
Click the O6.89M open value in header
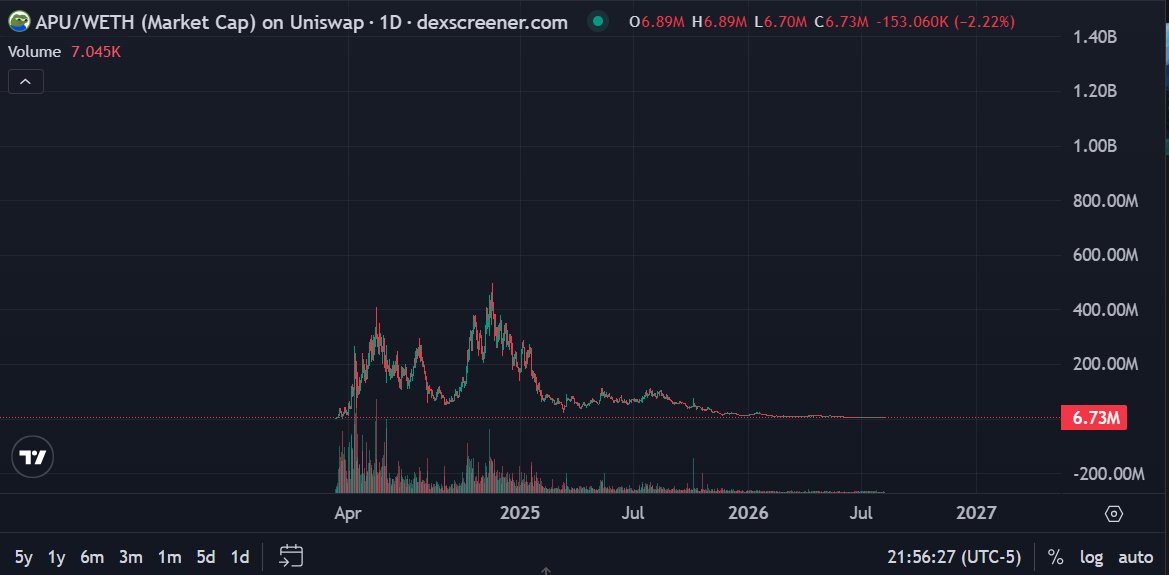658,22
